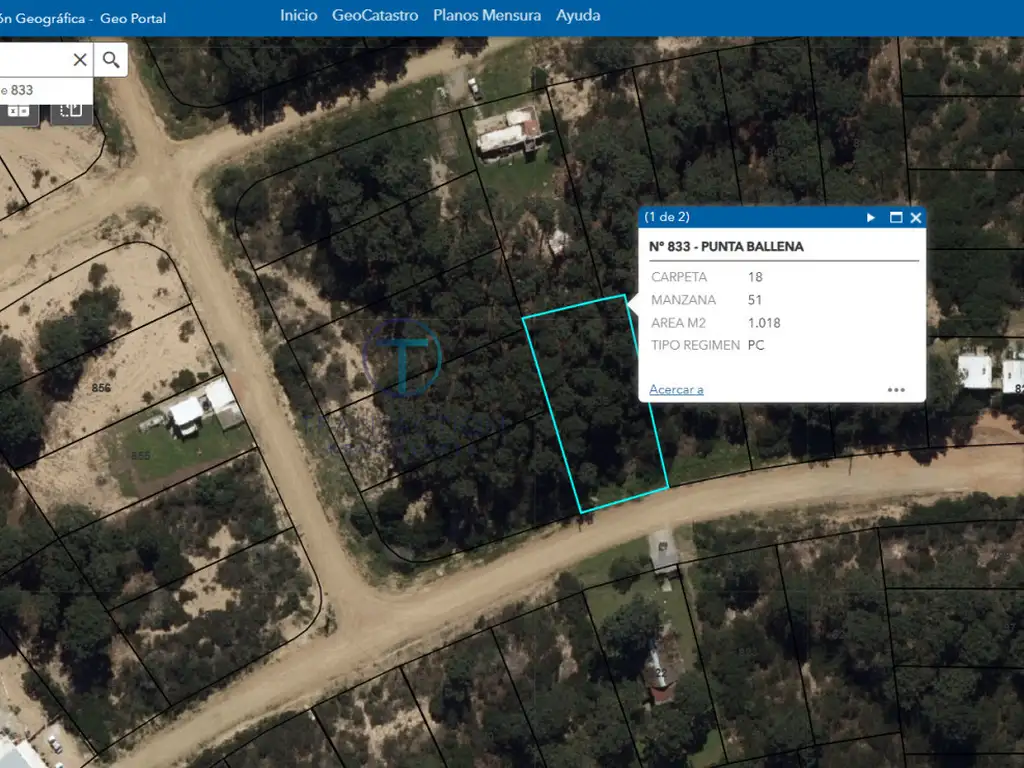Open the basemap gallery widget
This screenshot has width=1024, height=768.
click(19, 110)
